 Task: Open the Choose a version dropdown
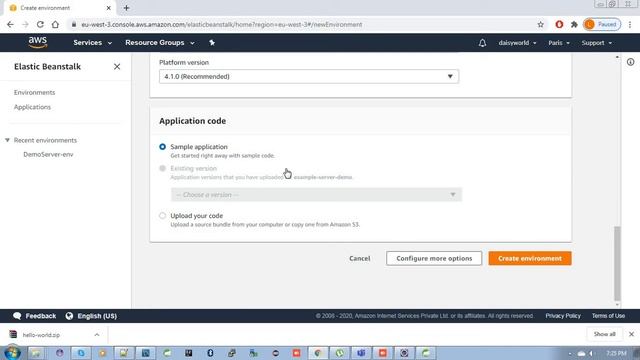click(x=316, y=195)
